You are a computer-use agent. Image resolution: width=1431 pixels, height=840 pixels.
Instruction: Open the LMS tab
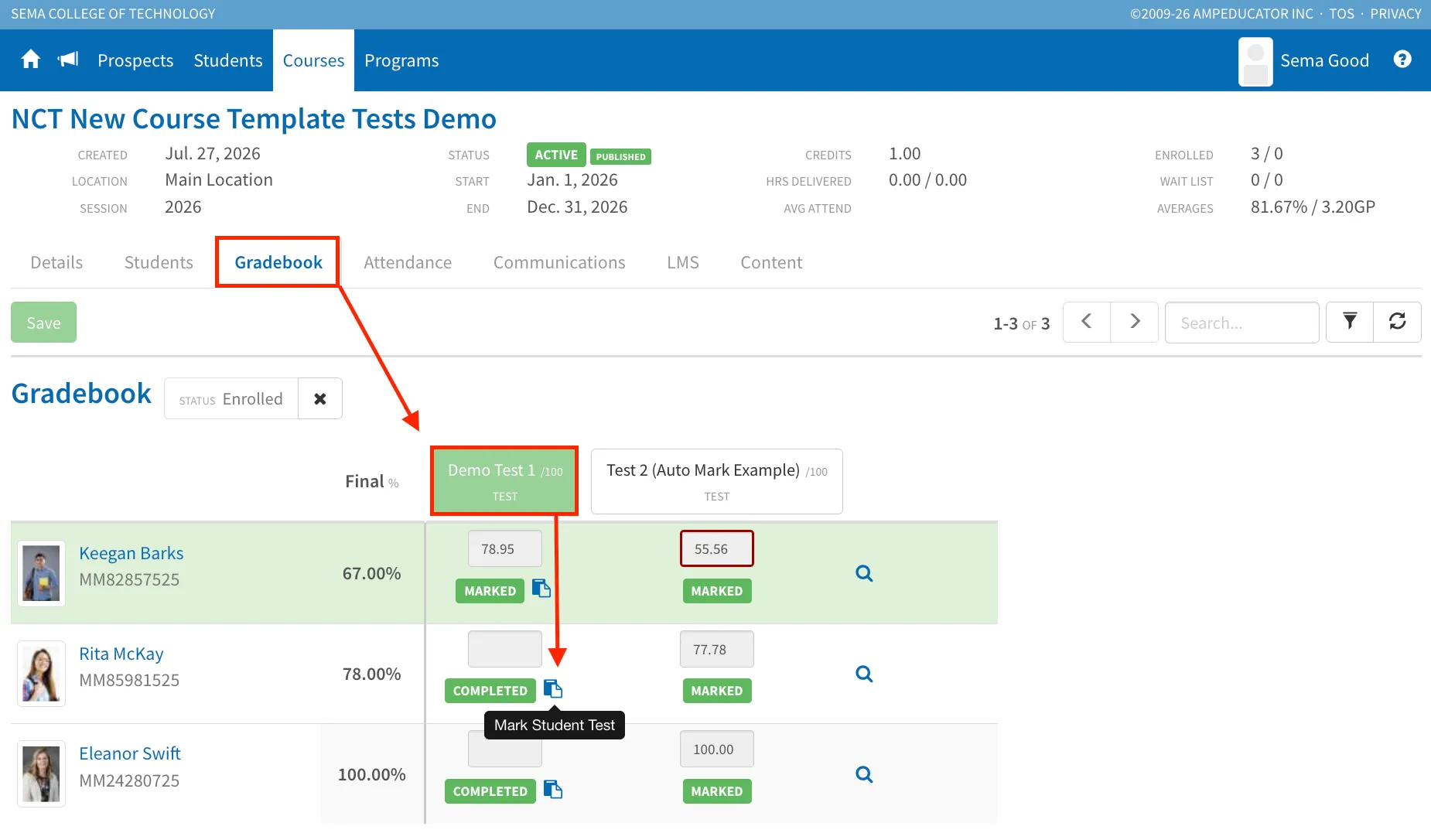click(683, 262)
